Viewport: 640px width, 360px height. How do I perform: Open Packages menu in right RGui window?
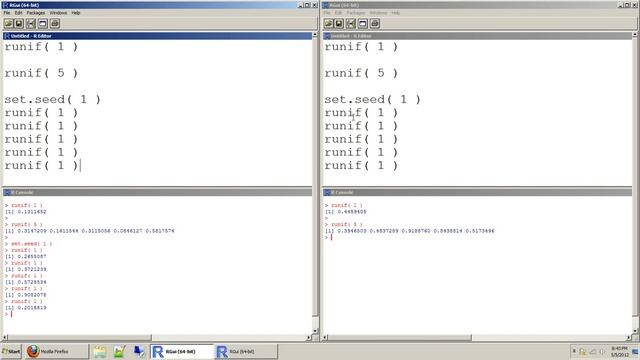356,13
